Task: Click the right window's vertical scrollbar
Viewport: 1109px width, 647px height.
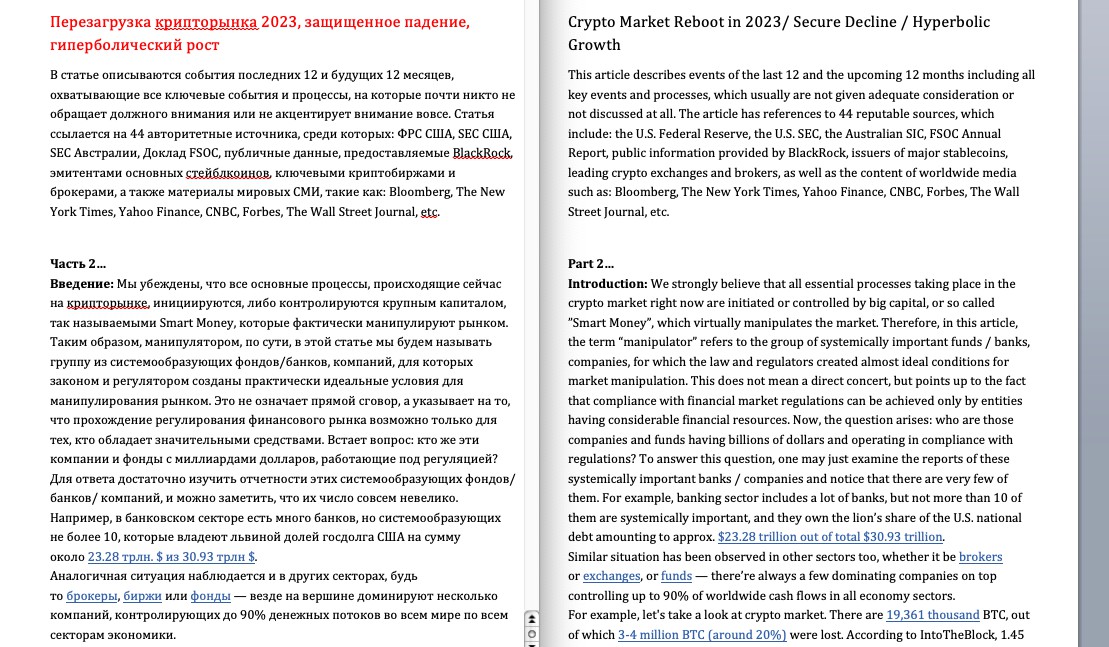Action: point(1093,323)
